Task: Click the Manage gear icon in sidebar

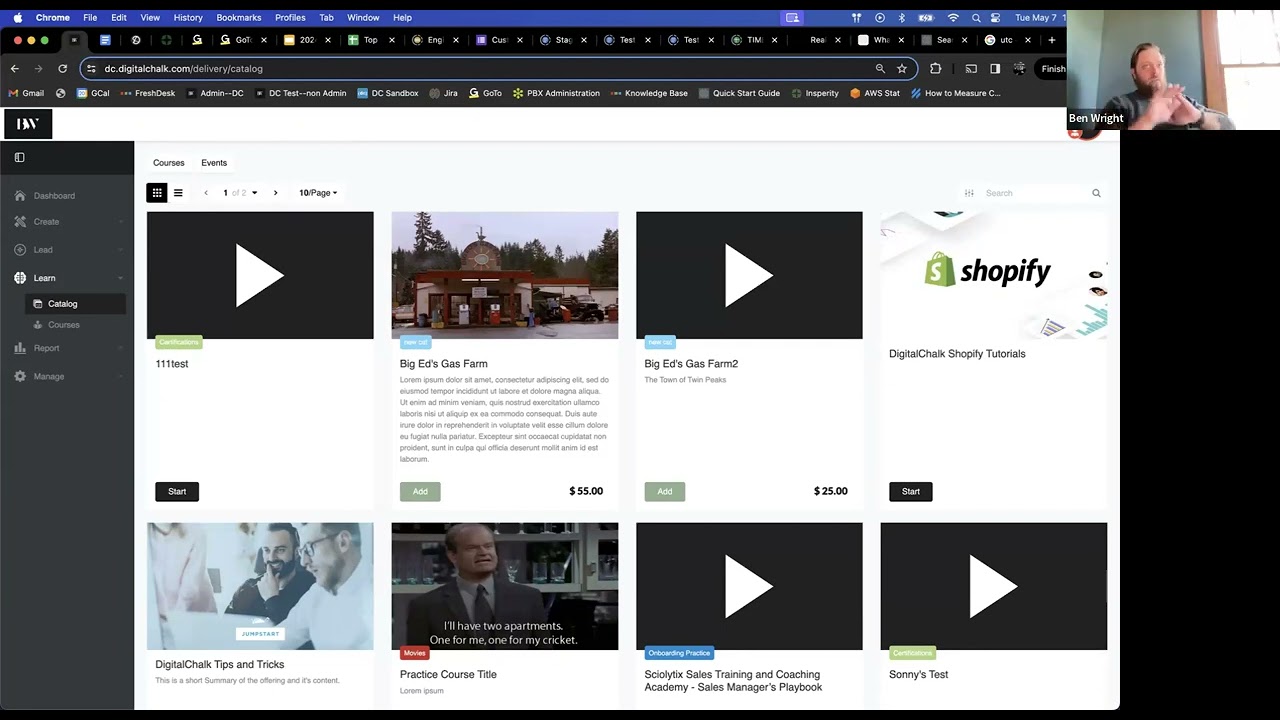Action: (20, 376)
